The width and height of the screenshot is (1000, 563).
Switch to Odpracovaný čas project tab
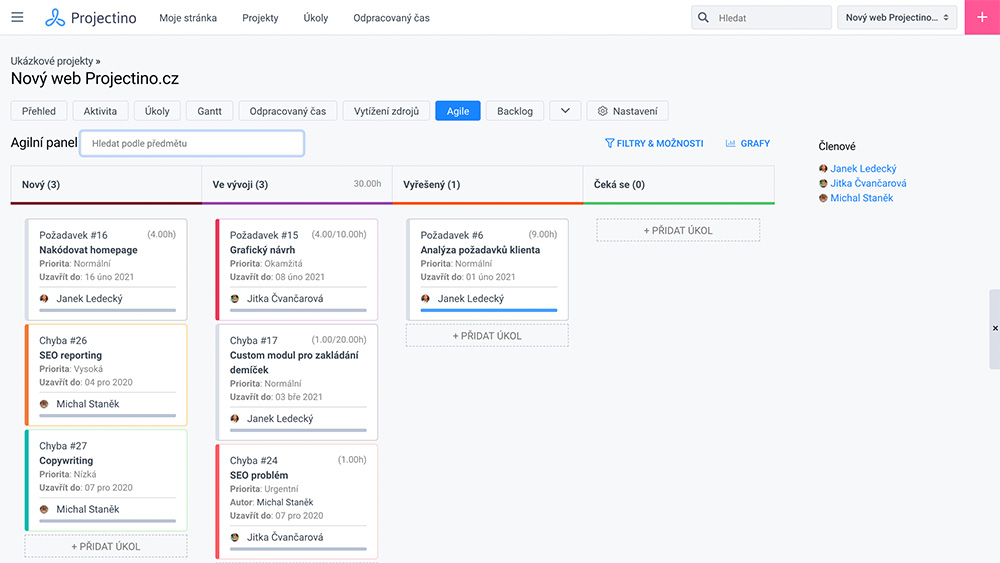tap(288, 111)
